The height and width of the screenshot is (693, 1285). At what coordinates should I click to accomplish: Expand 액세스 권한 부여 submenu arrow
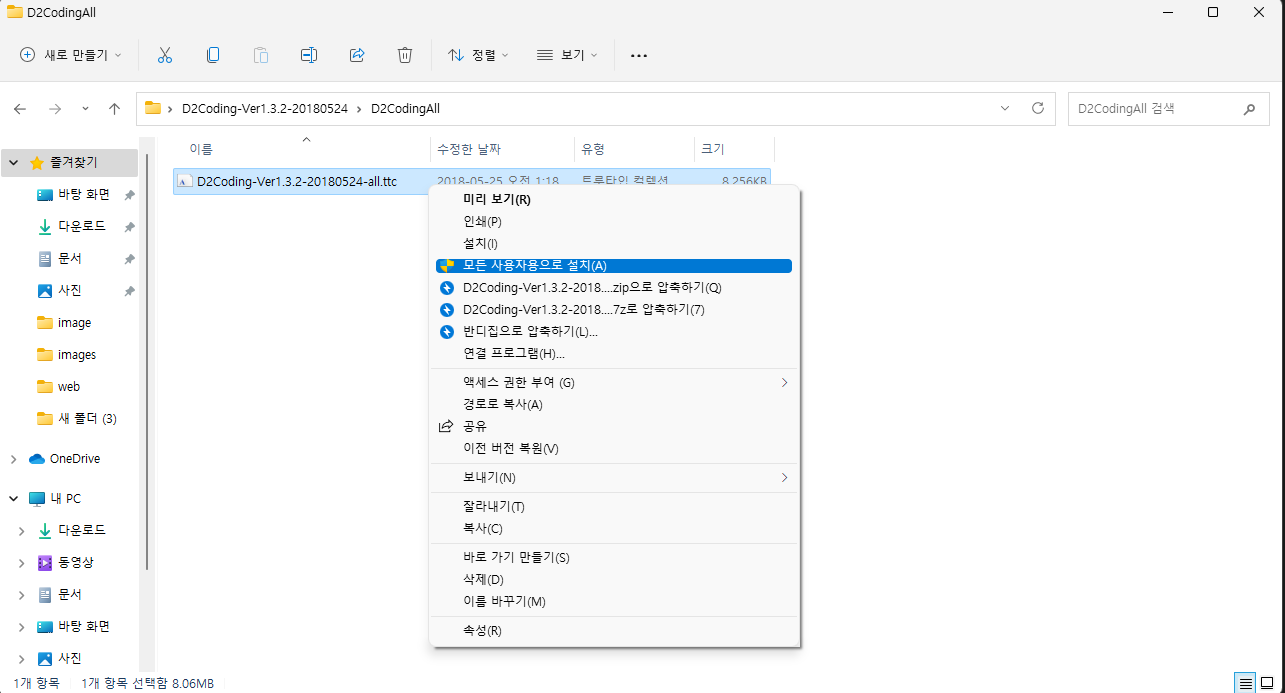pos(784,382)
